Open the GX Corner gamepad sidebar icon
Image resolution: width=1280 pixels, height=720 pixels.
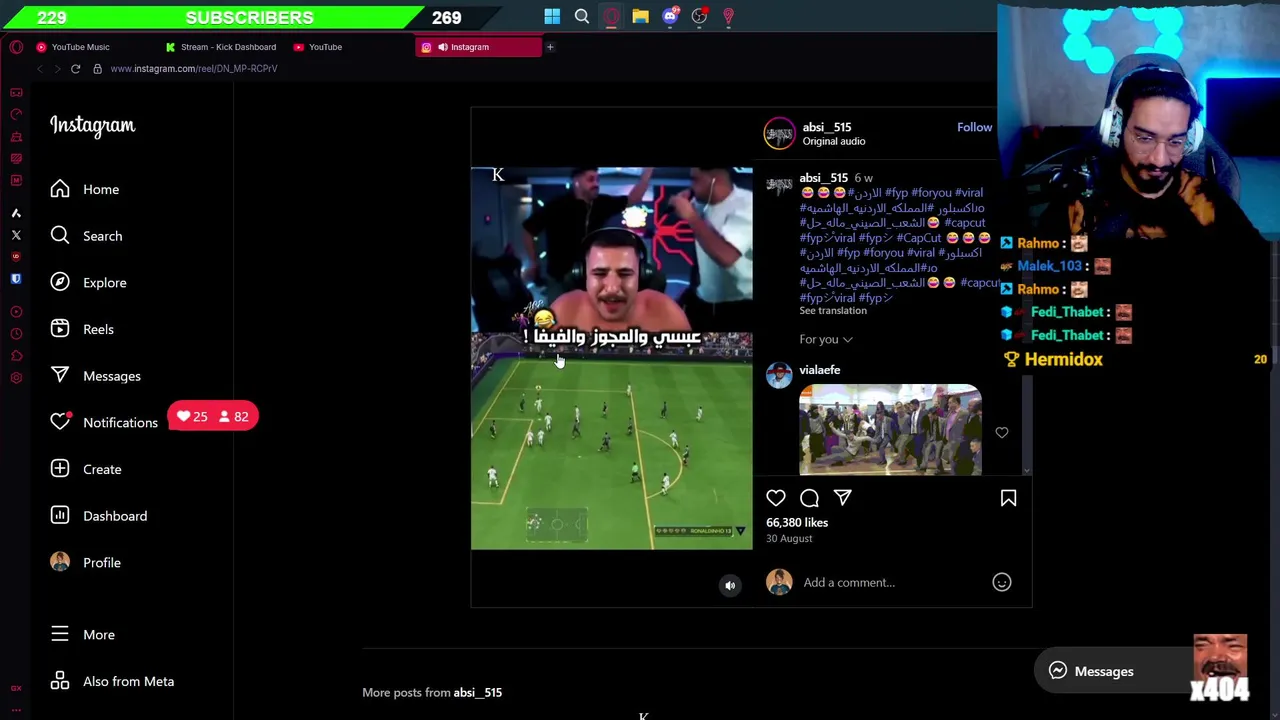click(x=16, y=92)
